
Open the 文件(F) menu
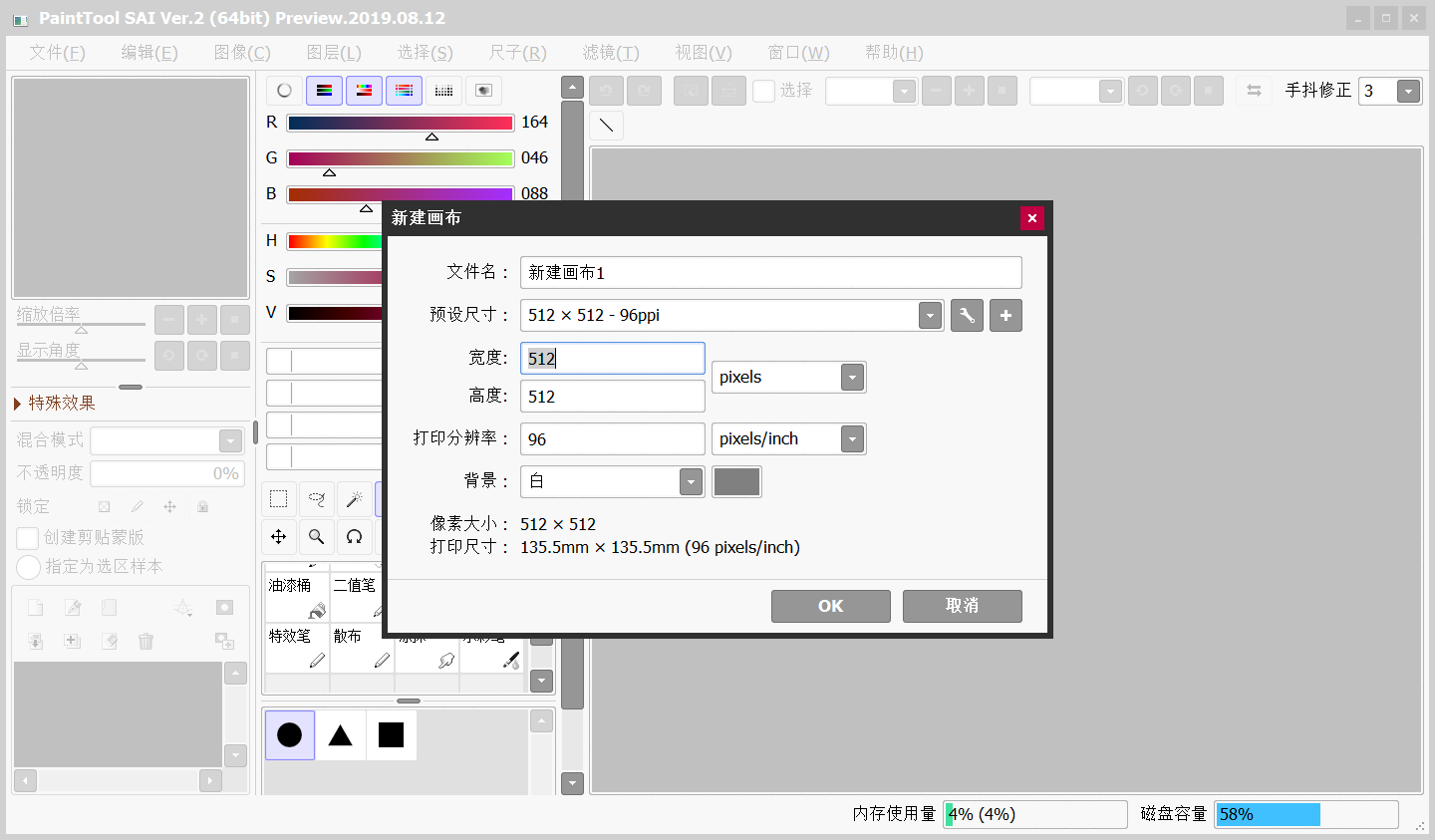tap(57, 53)
